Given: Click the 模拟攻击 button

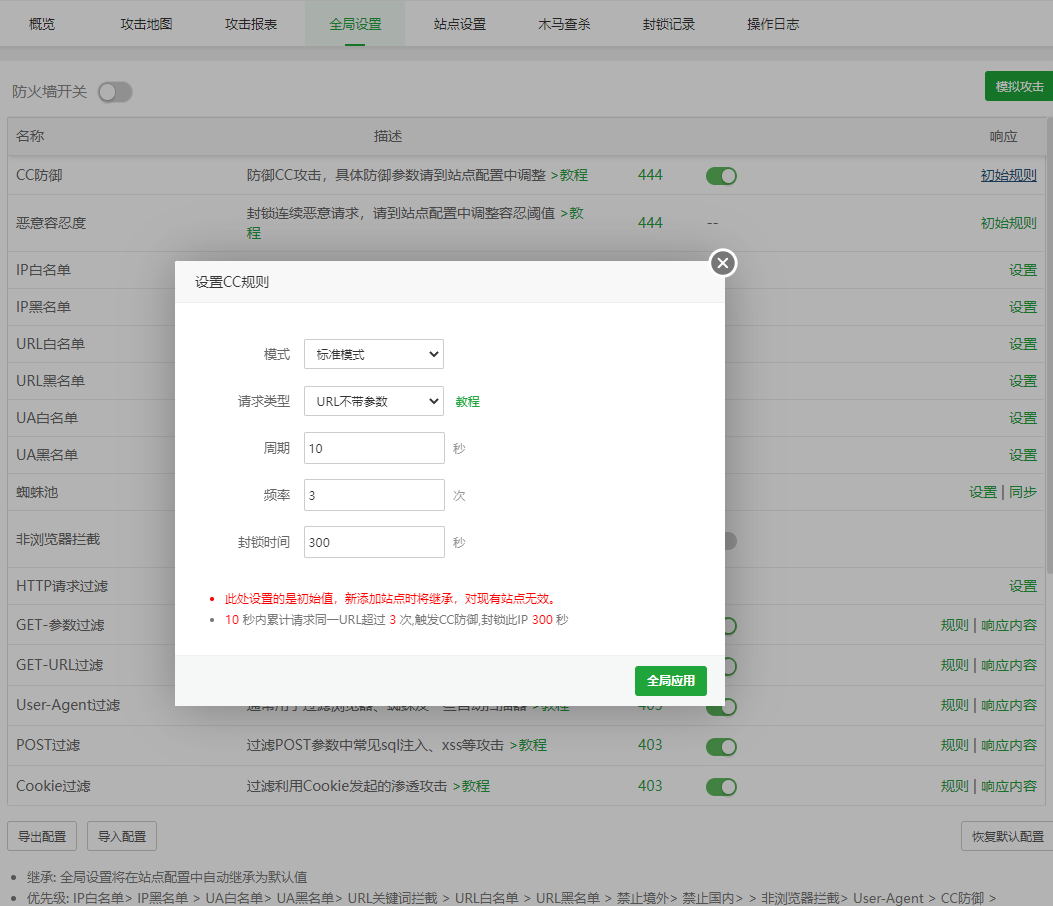Looking at the screenshot, I should pyautogui.click(x=1019, y=86).
